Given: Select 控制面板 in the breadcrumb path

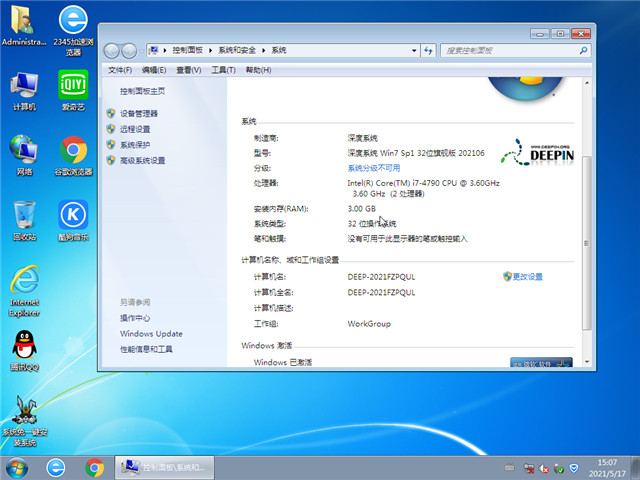Looking at the screenshot, I should (x=187, y=50).
